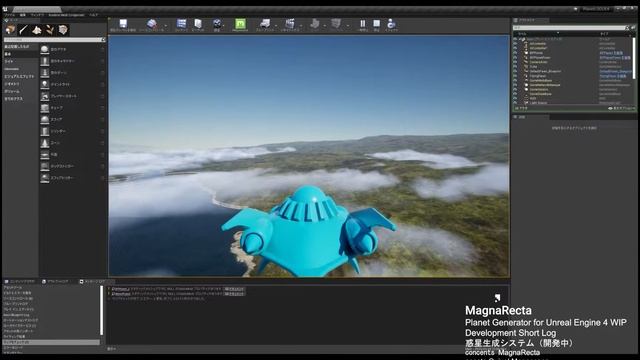Select the Geometry Editing mode icon
The width and height of the screenshot is (640, 360).
point(62,29)
